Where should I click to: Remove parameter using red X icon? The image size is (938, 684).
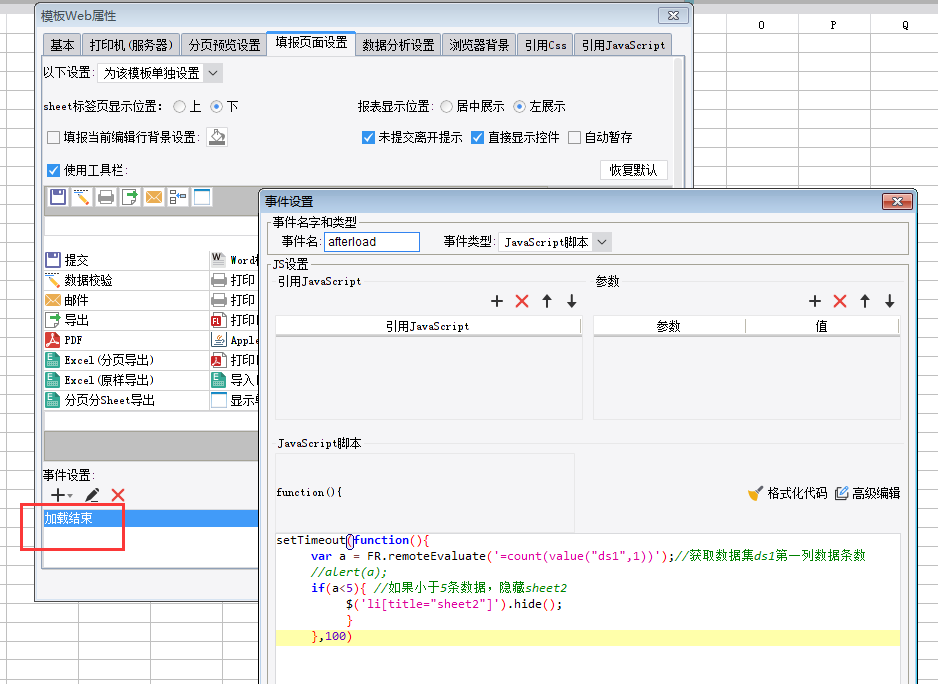point(840,301)
